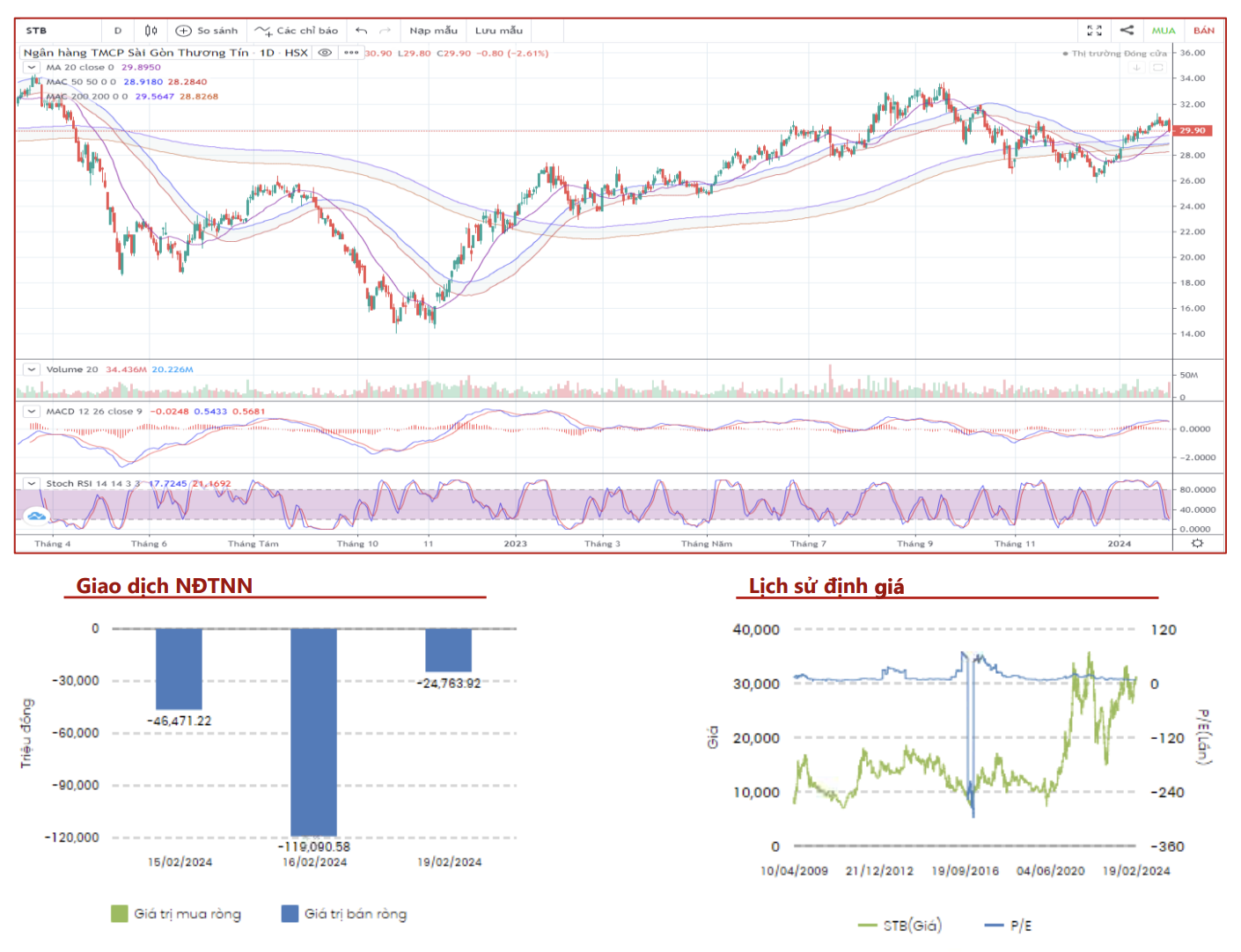Select the MACD 12 26 close 9 label
The height and width of the screenshot is (952, 1241).
(94, 411)
